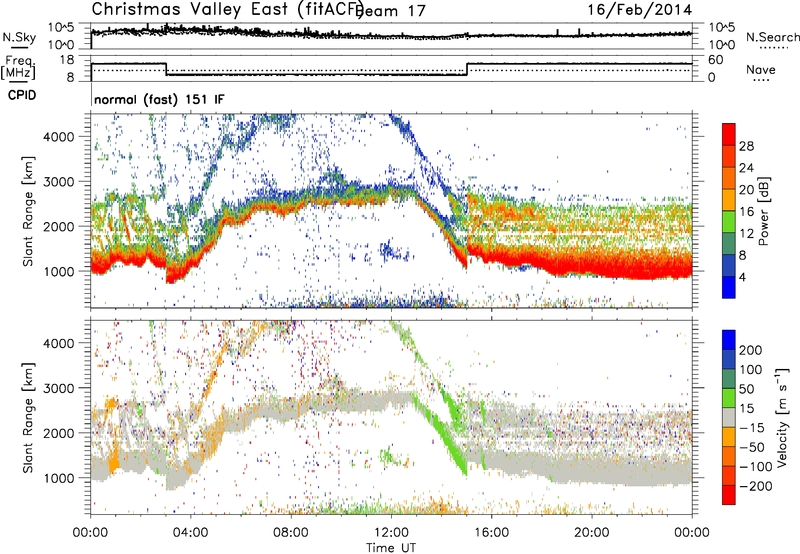
Task: Click the '28' value on the power colorbar
Action: pyautogui.click(x=746, y=146)
